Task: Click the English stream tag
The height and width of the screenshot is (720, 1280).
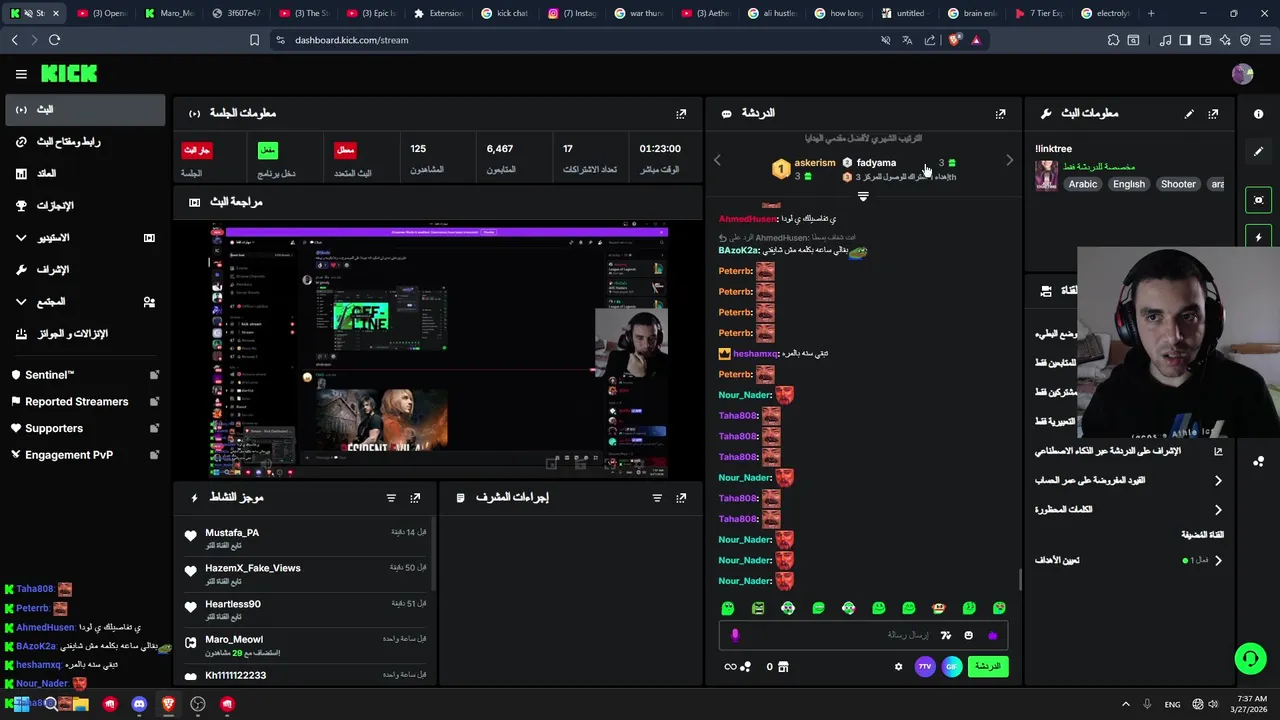Action: coord(1128,184)
